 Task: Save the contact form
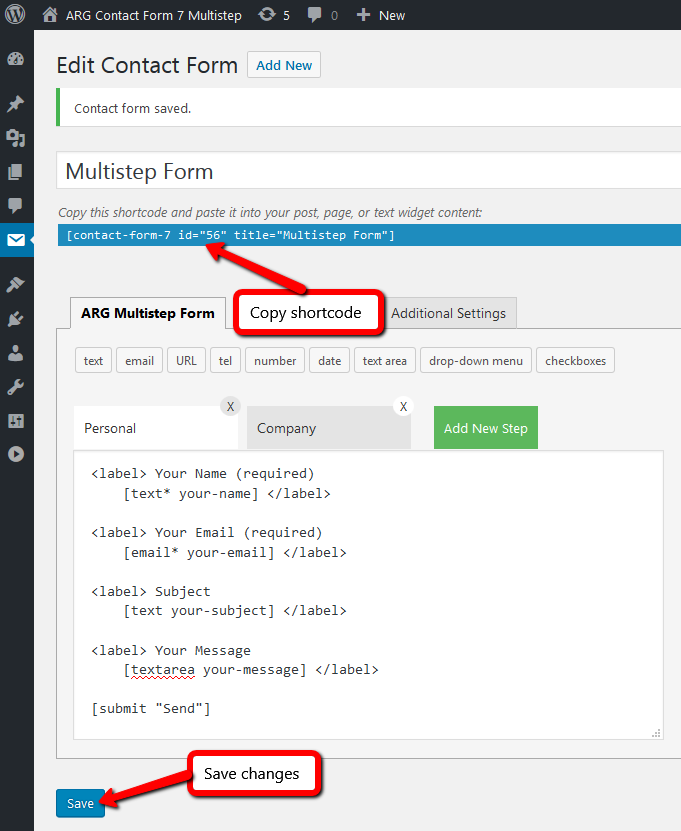(x=81, y=803)
